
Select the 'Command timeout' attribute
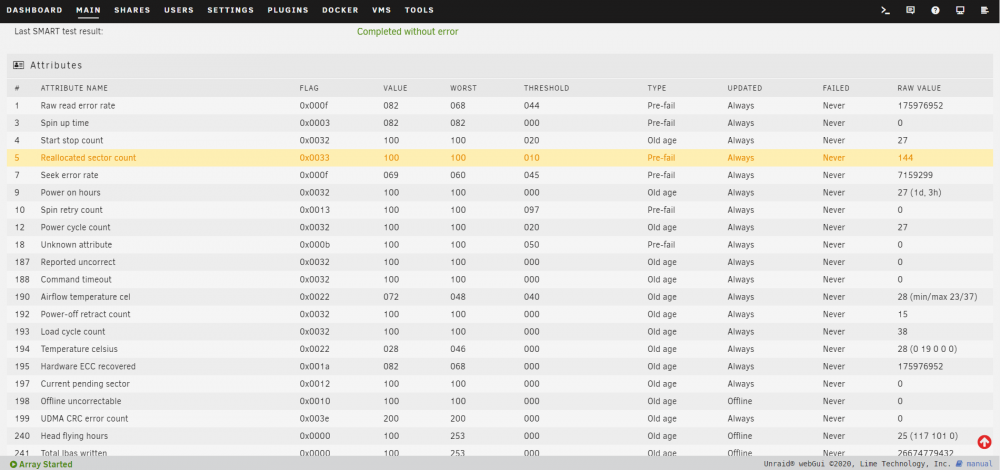point(76,279)
